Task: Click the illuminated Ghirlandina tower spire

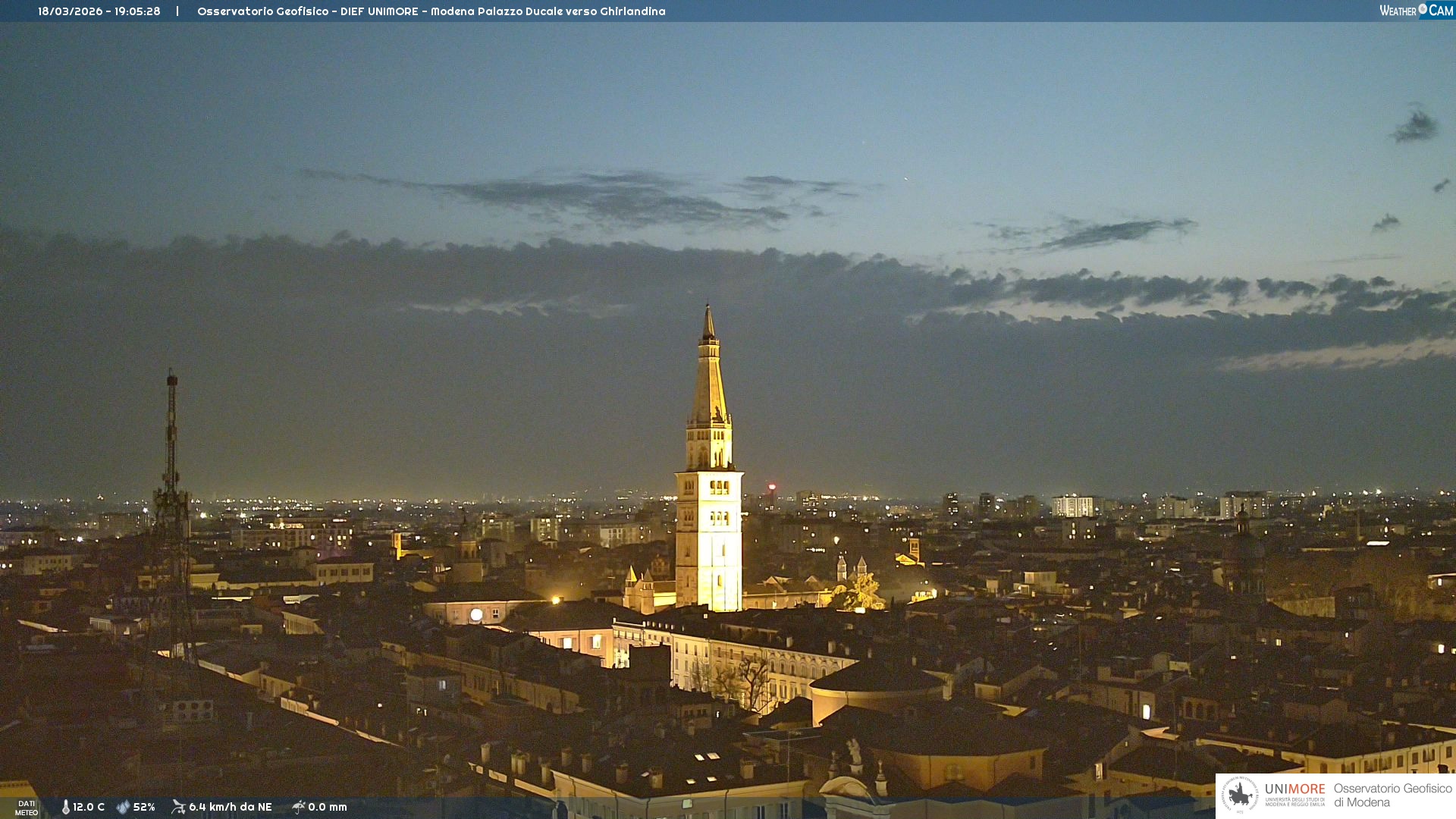Action: pyautogui.click(x=709, y=379)
